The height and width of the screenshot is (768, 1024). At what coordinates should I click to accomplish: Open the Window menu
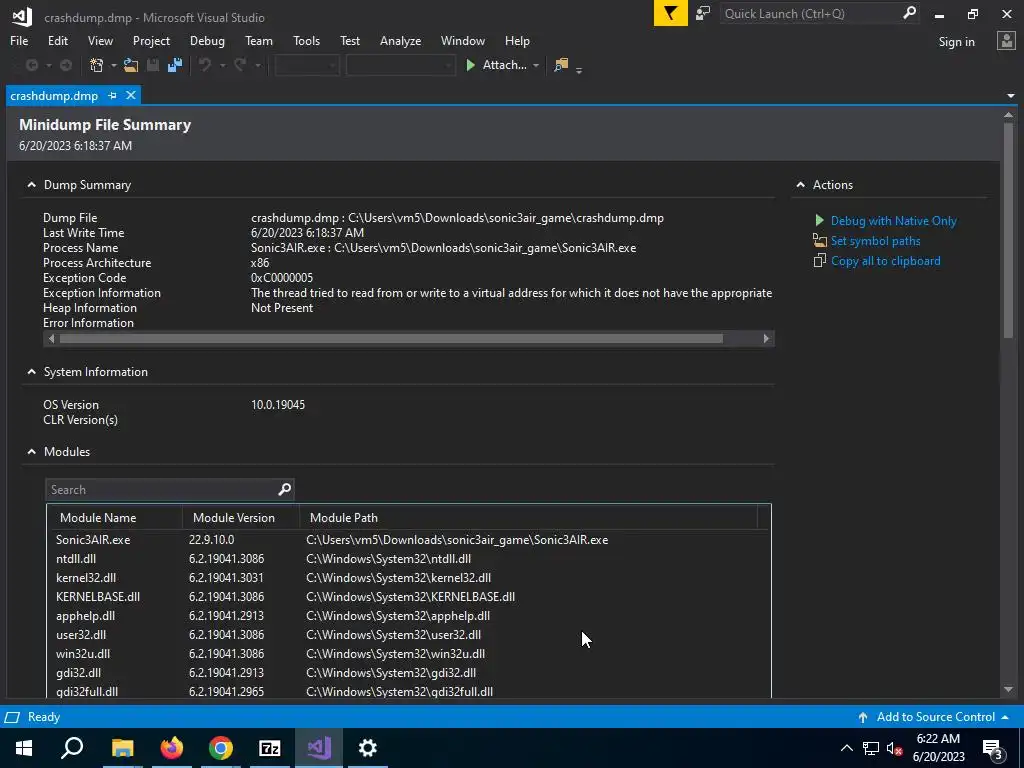pos(462,40)
